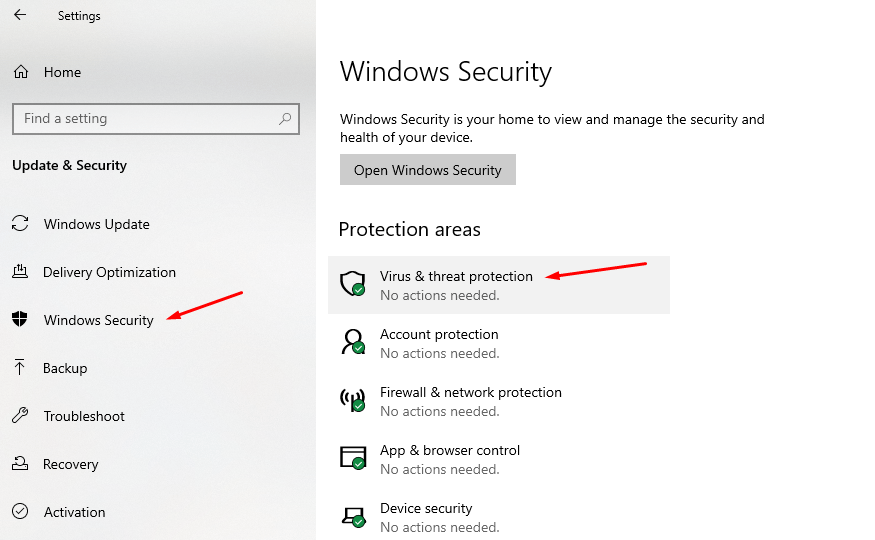Click the back arrow icon
This screenshot has width=875, height=540.
pos(20,15)
